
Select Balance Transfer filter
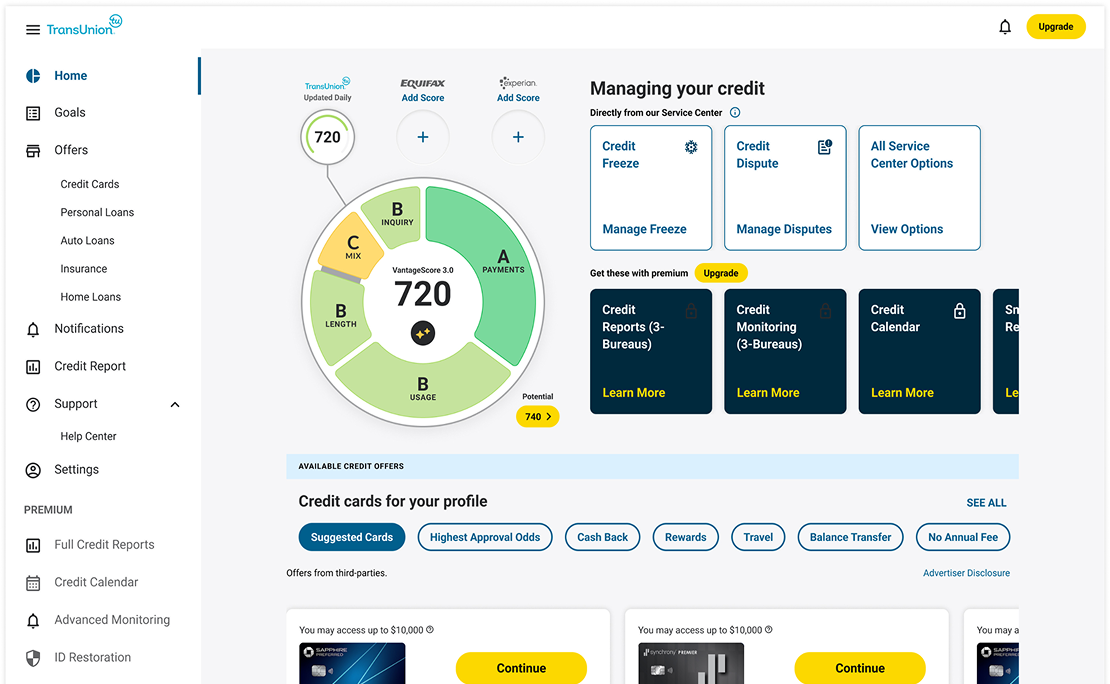tap(850, 537)
